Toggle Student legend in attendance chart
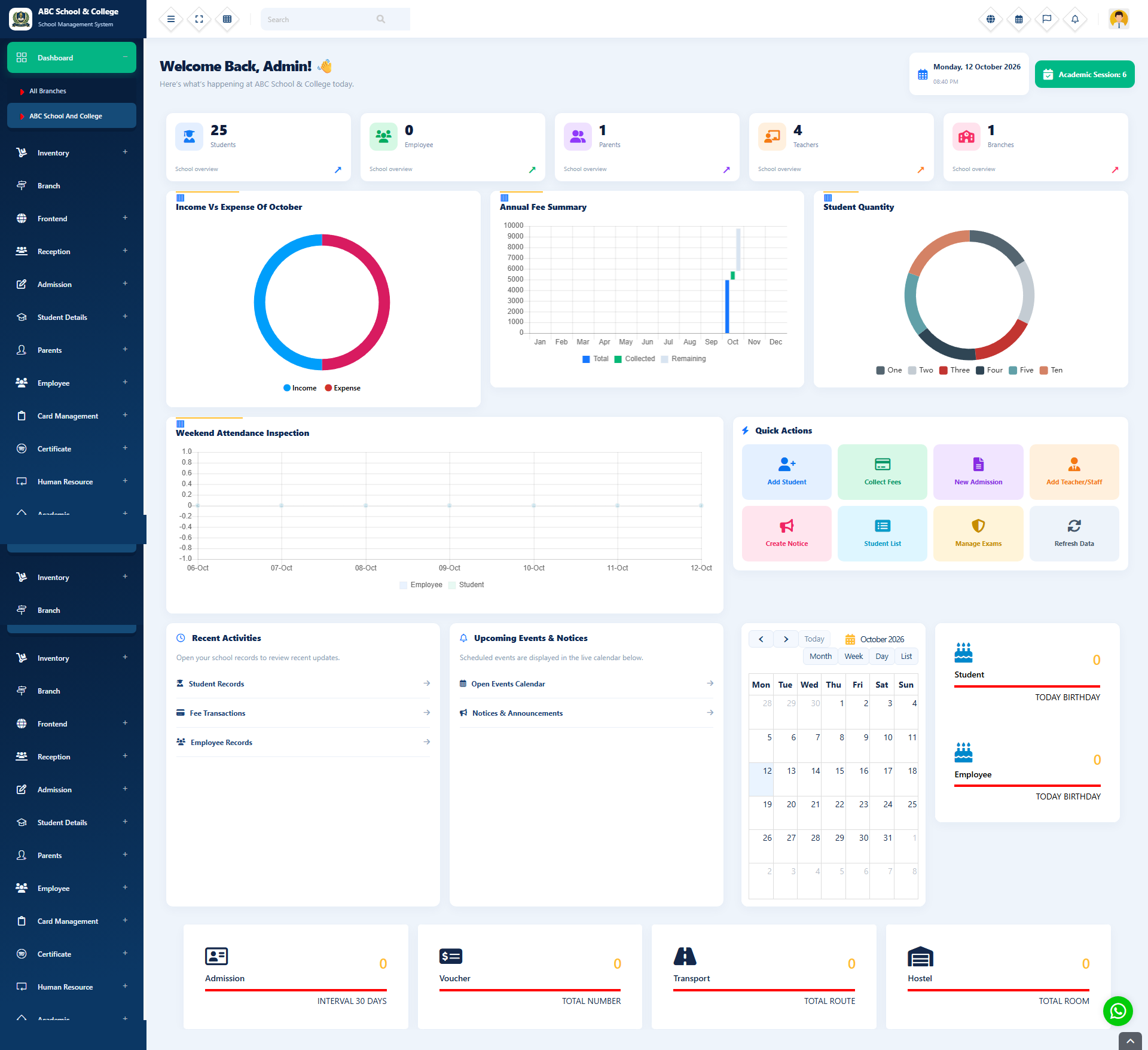 [x=466, y=585]
